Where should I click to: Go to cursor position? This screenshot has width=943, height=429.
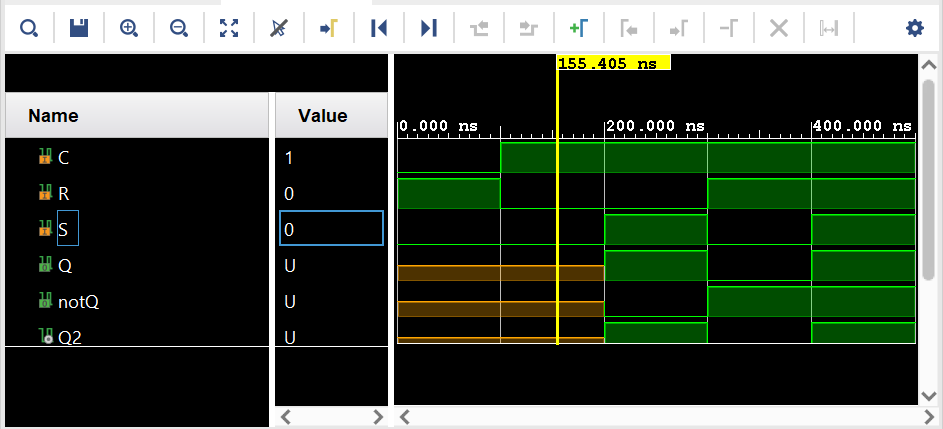[x=328, y=28]
